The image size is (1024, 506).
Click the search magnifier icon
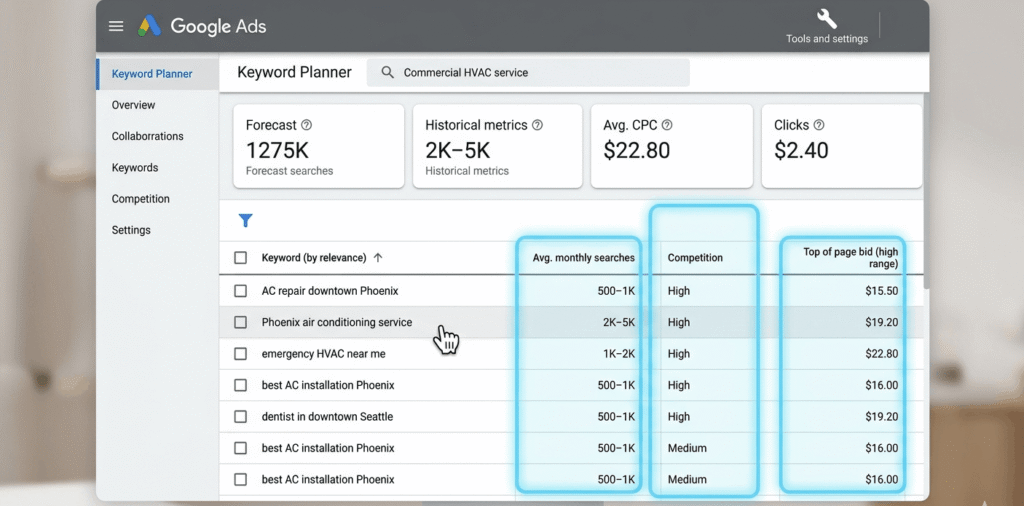(x=387, y=72)
